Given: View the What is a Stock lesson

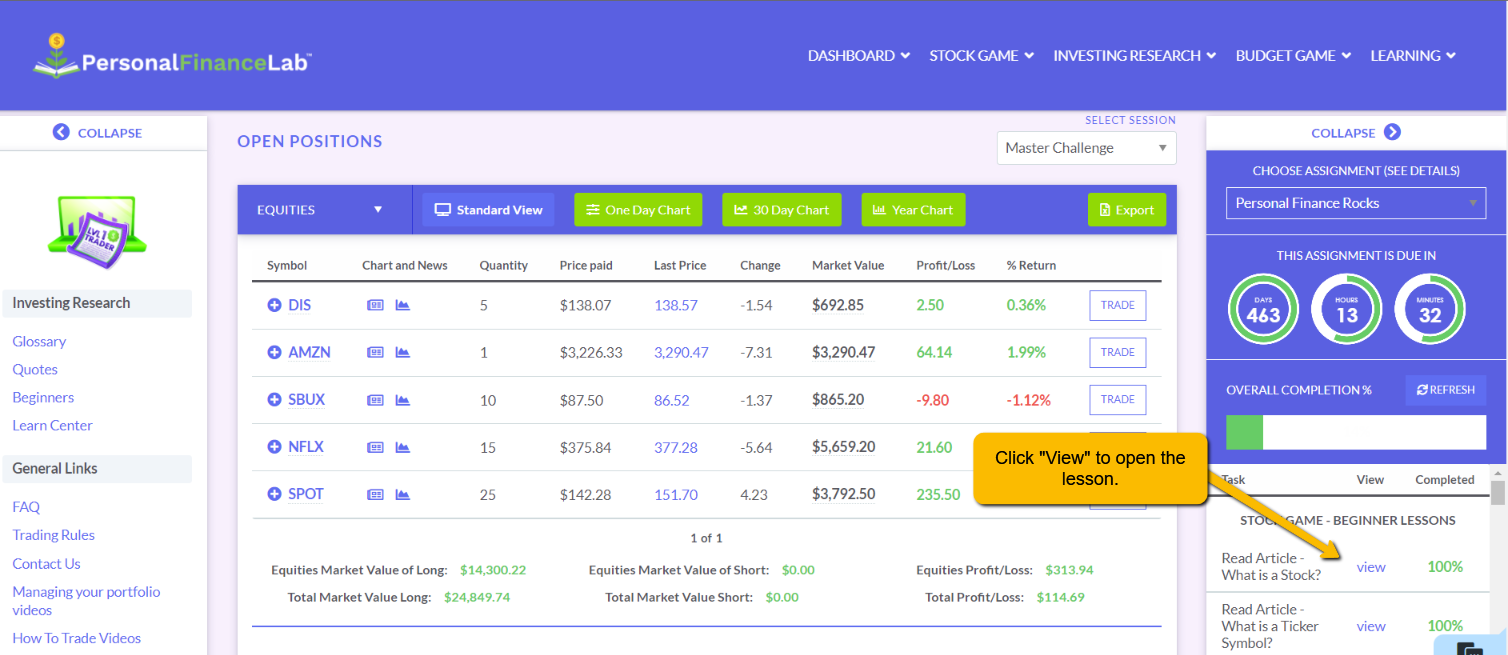Looking at the screenshot, I should tap(1371, 567).
